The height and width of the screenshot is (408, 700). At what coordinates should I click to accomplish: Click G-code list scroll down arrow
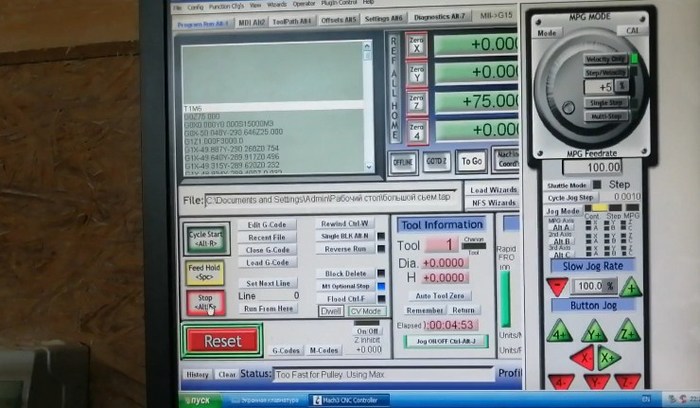point(369,167)
